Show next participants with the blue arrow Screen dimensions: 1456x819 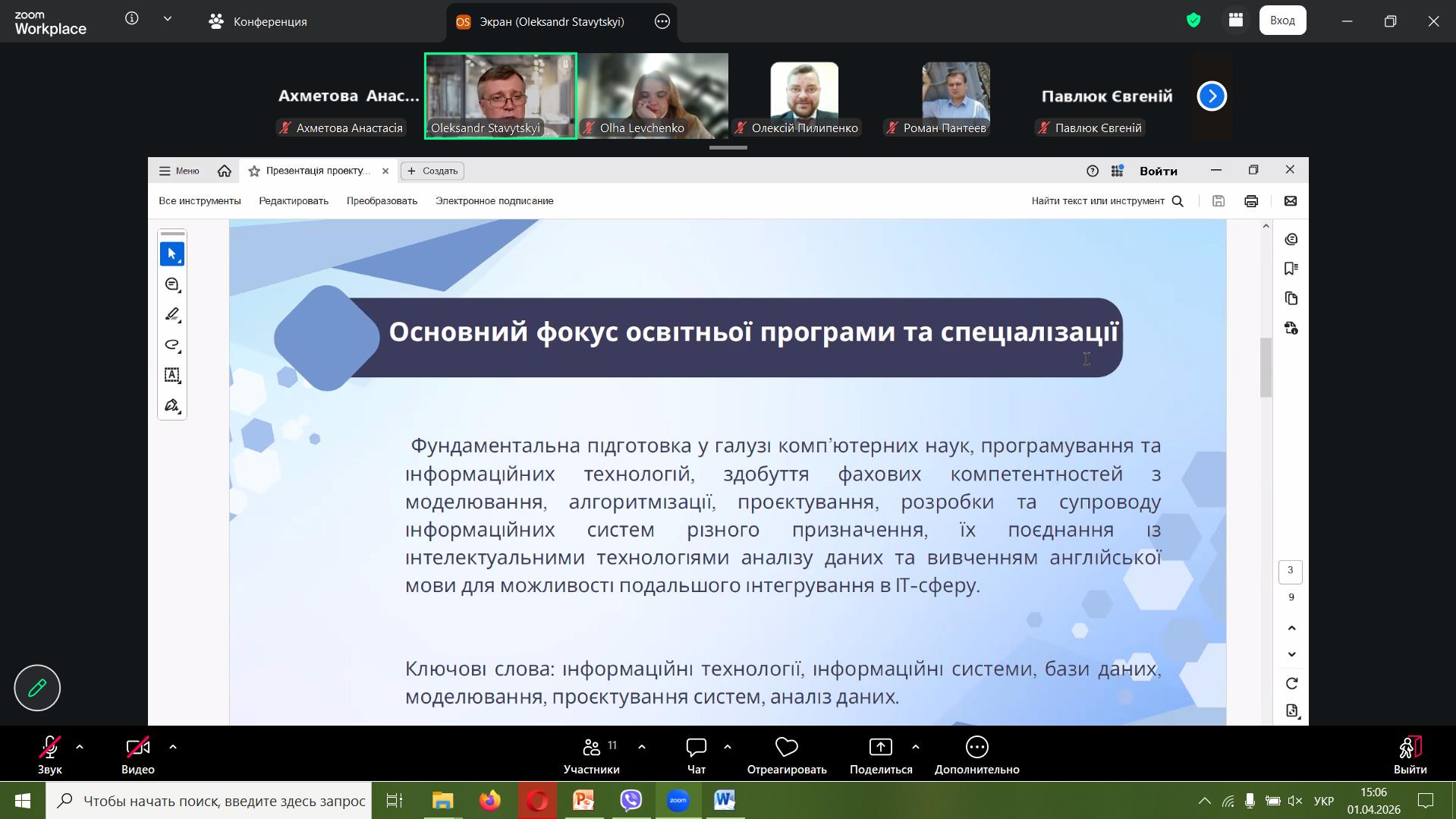(x=1212, y=96)
